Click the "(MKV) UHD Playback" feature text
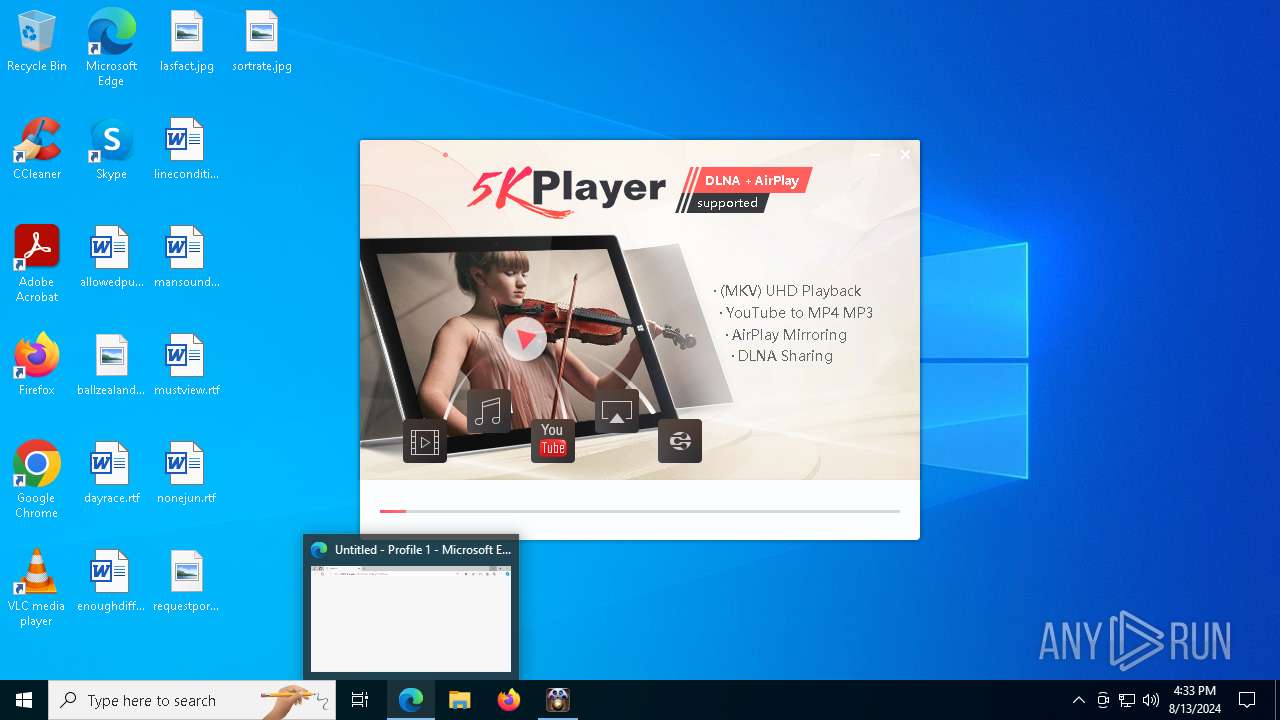 pyautogui.click(x=788, y=291)
